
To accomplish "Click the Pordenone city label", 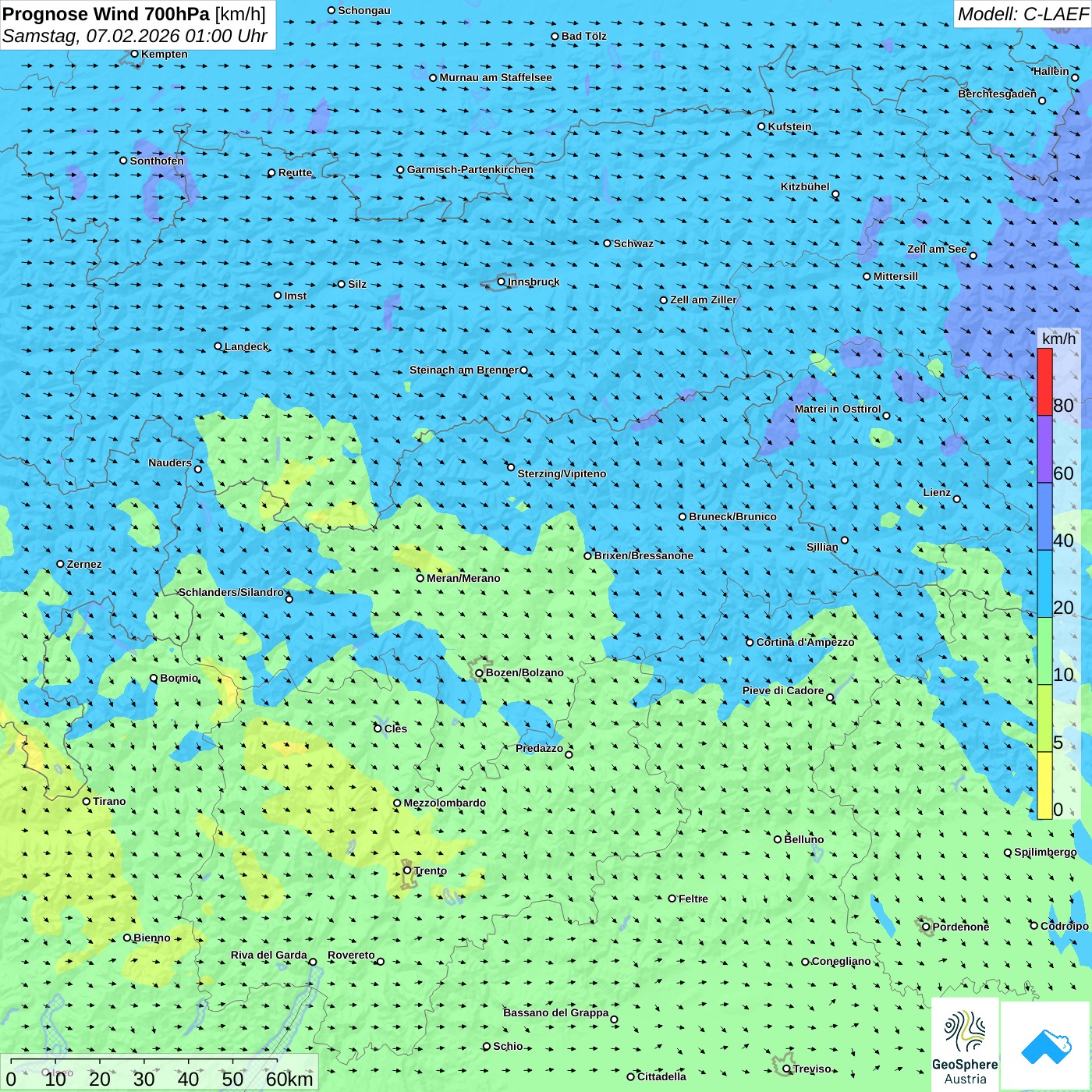I will coord(961,927).
